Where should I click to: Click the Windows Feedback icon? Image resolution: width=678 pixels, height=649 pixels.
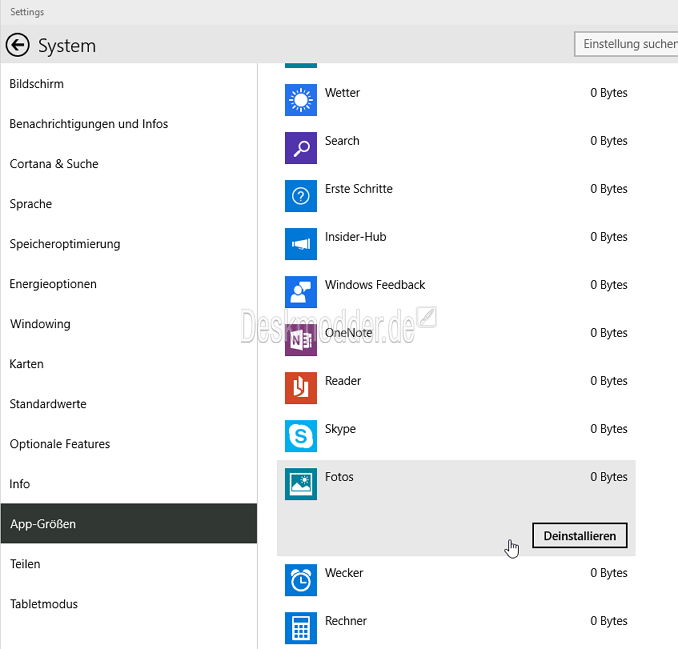(301, 292)
